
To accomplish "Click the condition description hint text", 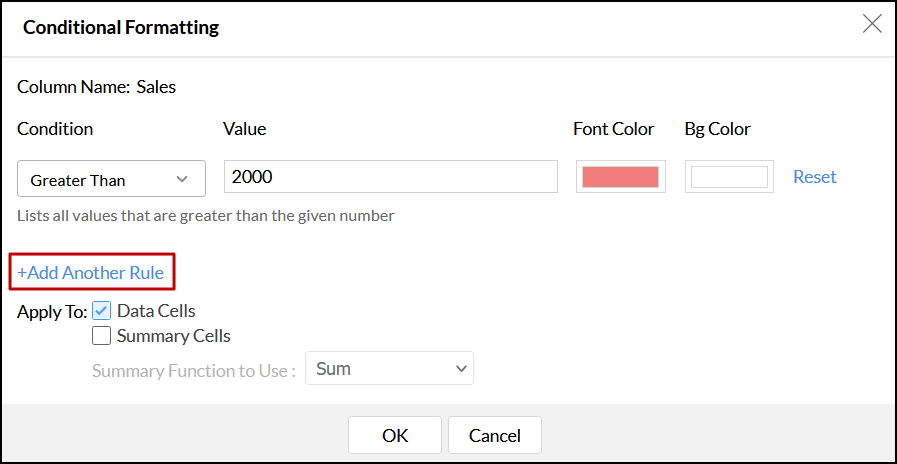I will [206, 215].
